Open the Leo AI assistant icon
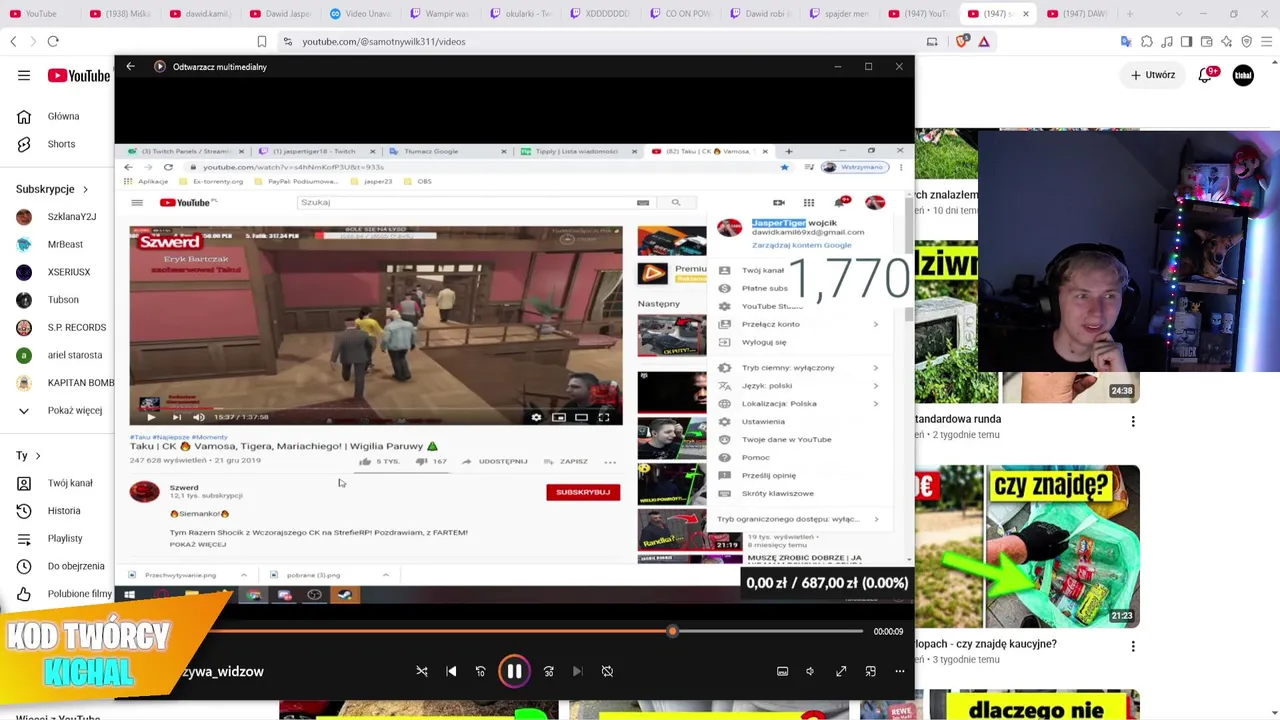1280x720 pixels. point(1226,42)
